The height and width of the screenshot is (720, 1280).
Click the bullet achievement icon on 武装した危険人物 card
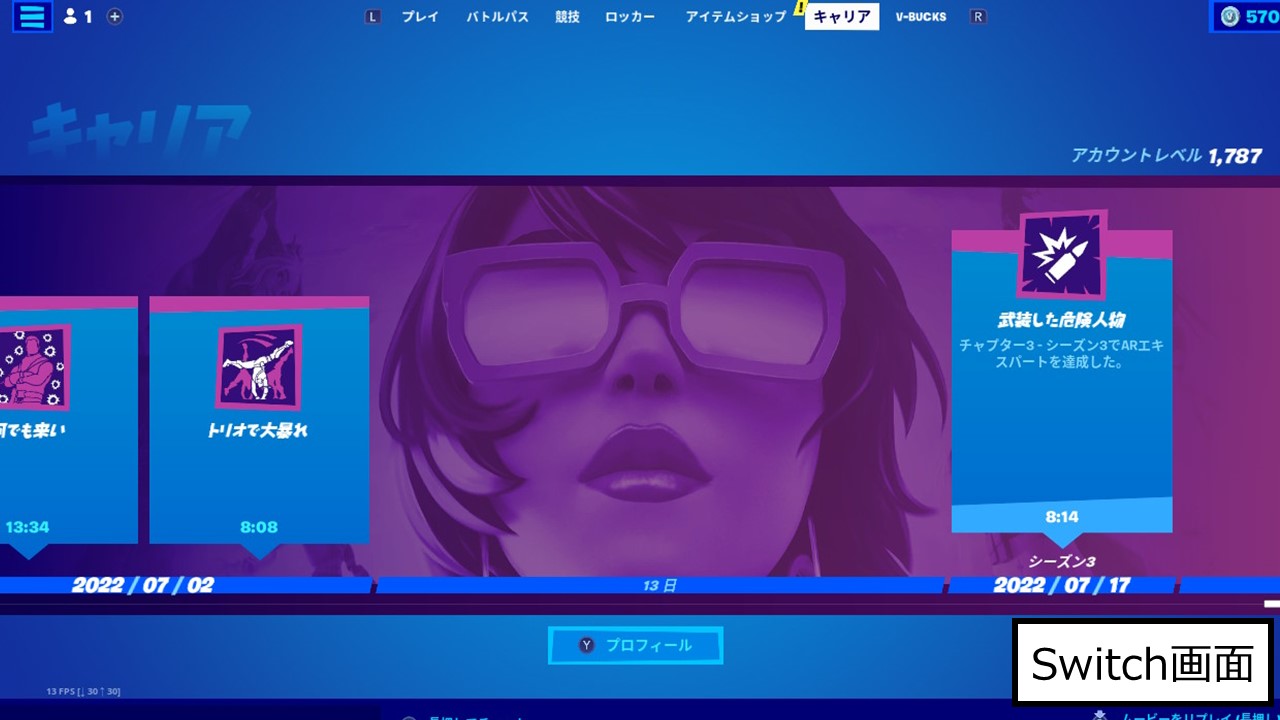1062,255
